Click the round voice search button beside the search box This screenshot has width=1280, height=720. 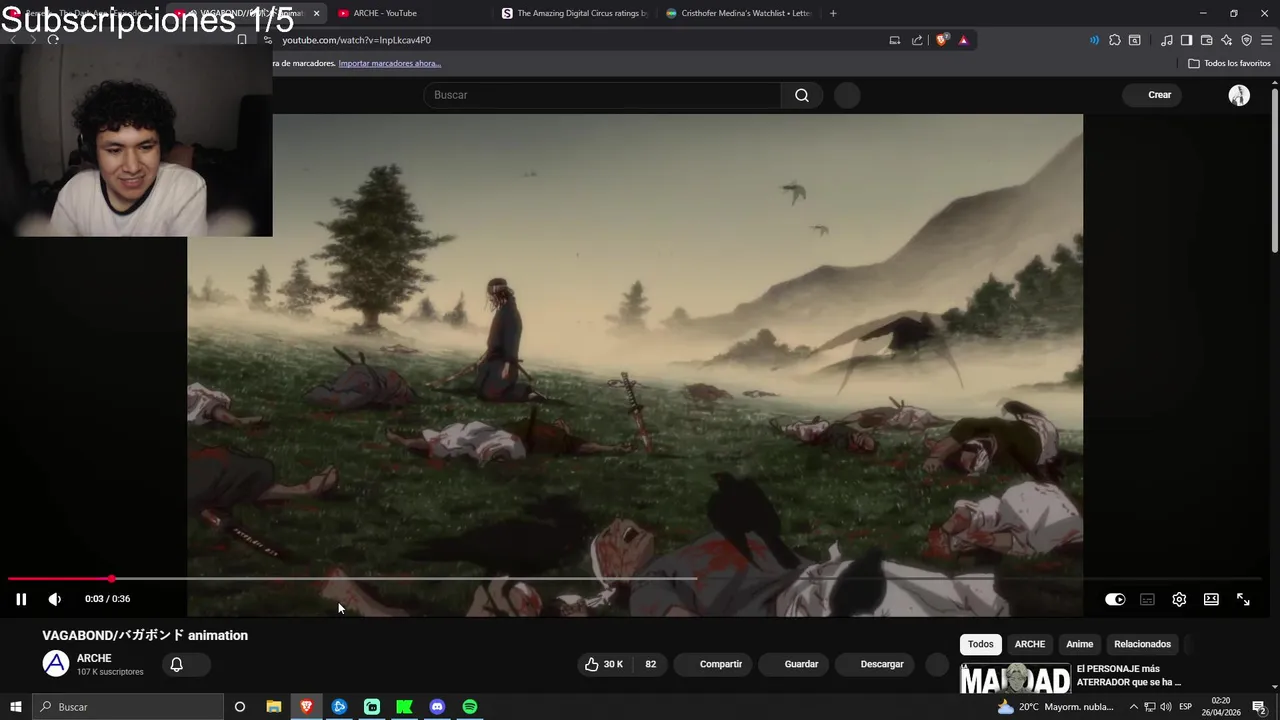(x=847, y=95)
